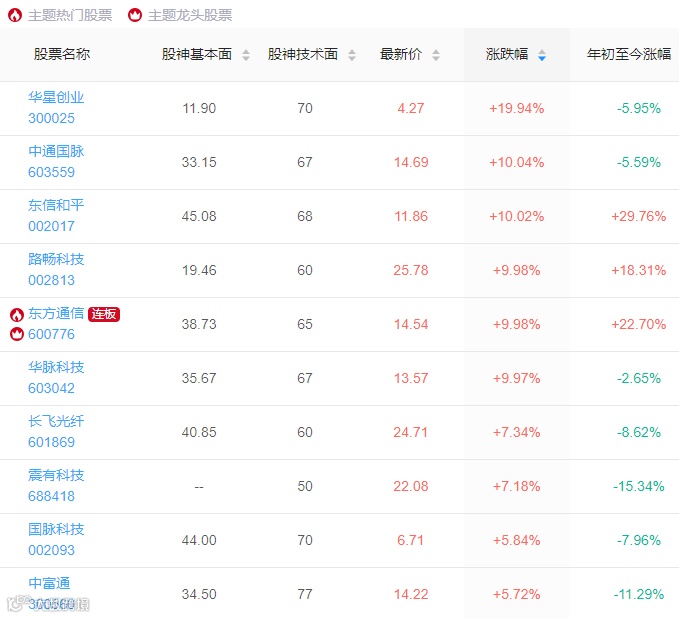Click 长飞光纤 change +7.34%
This screenshot has height=618, width=679.
point(517,432)
